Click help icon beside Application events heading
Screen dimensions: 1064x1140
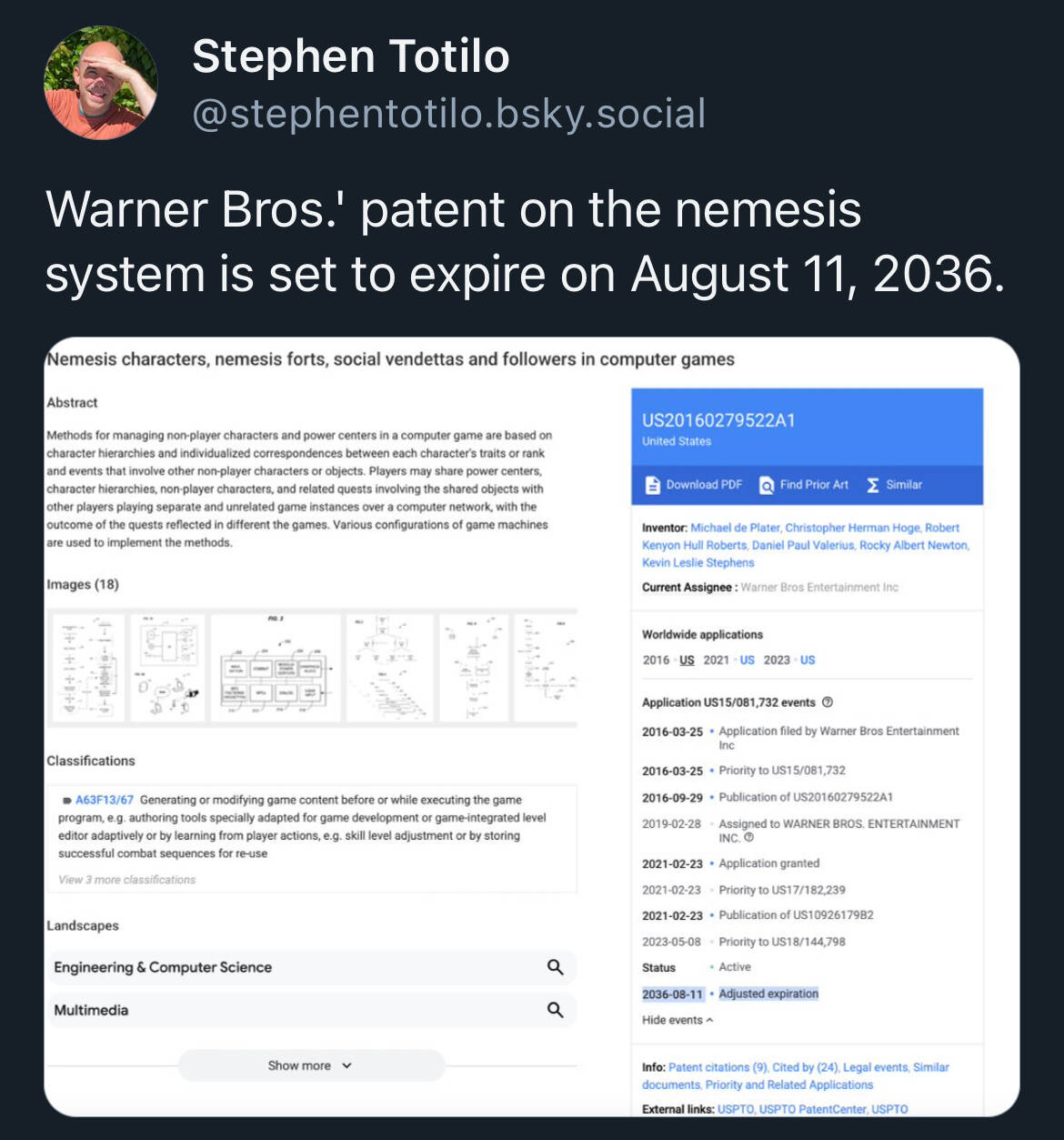pyautogui.click(x=828, y=702)
